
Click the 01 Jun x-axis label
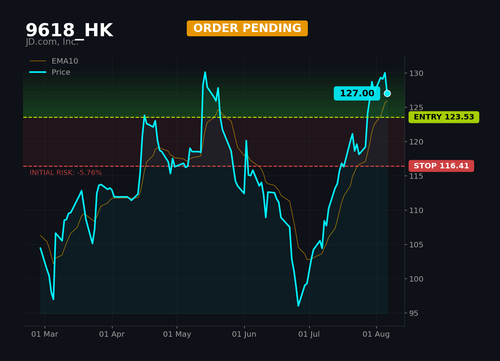[244, 334]
